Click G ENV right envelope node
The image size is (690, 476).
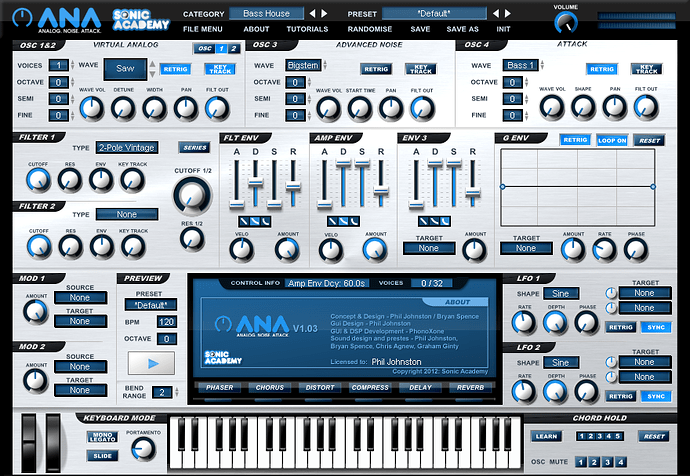653,187
